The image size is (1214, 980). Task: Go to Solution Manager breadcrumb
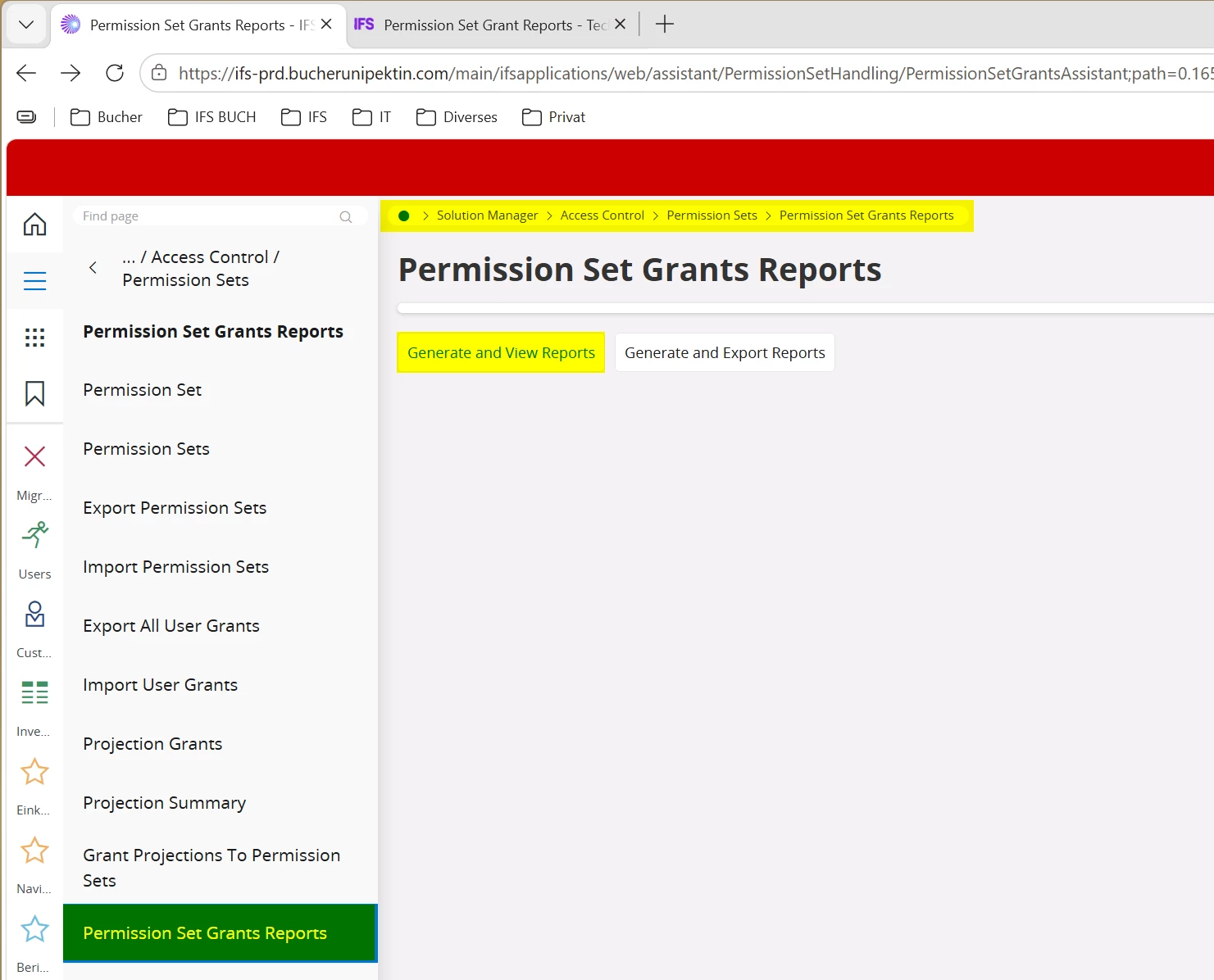[488, 216]
